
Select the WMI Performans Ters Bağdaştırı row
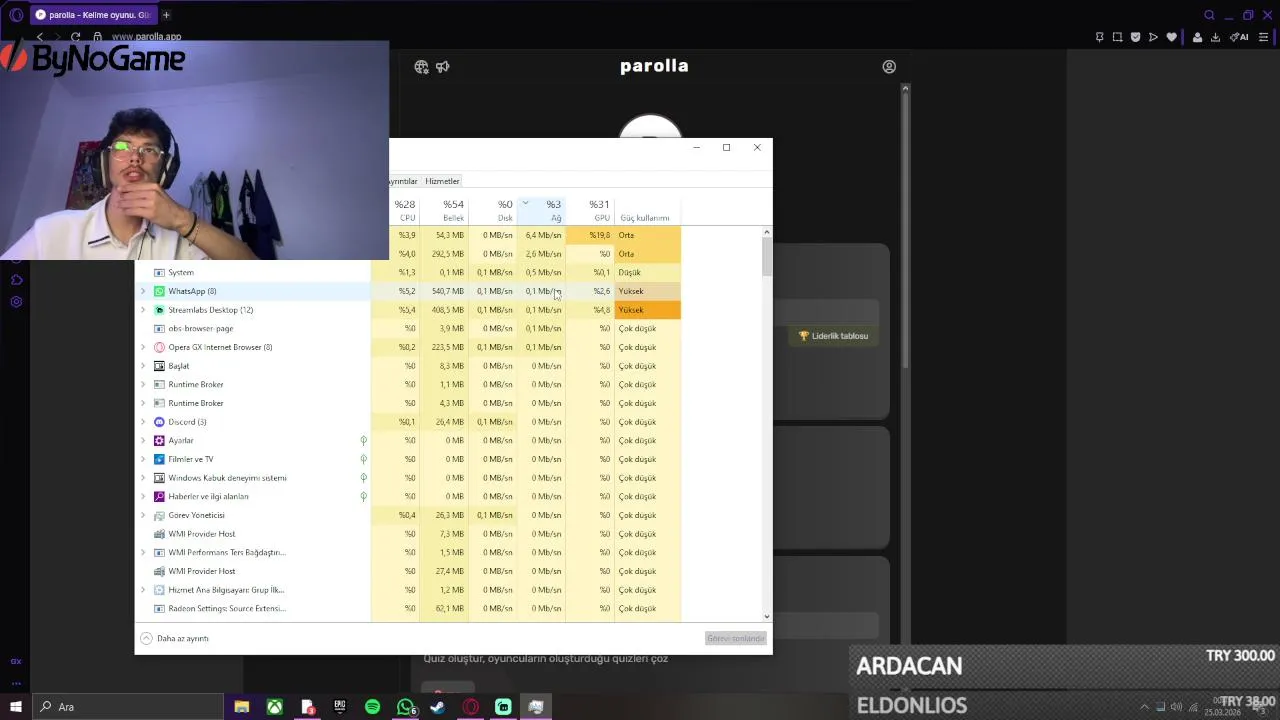[407, 553]
